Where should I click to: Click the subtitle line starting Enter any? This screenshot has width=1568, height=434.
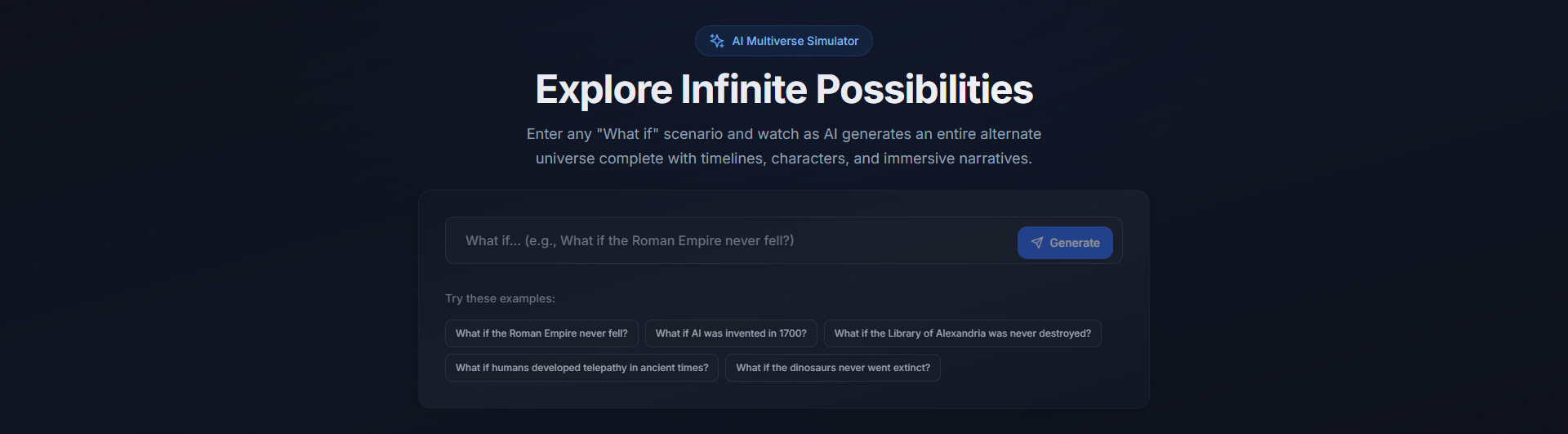(x=784, y=134)
